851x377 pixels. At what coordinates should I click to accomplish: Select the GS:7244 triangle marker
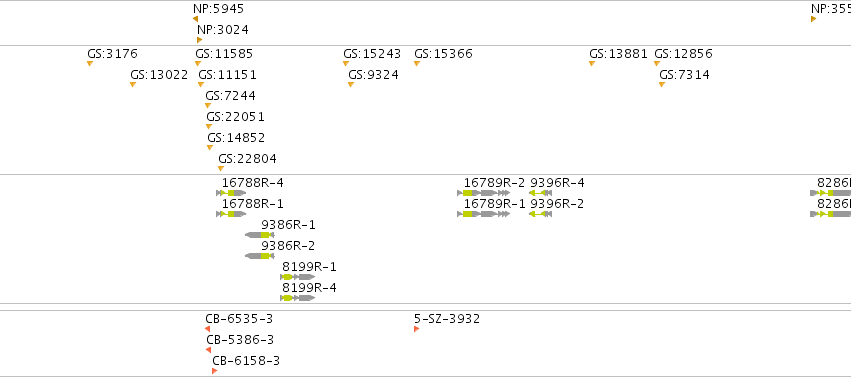pyautogui.click(x=208, y=106)
